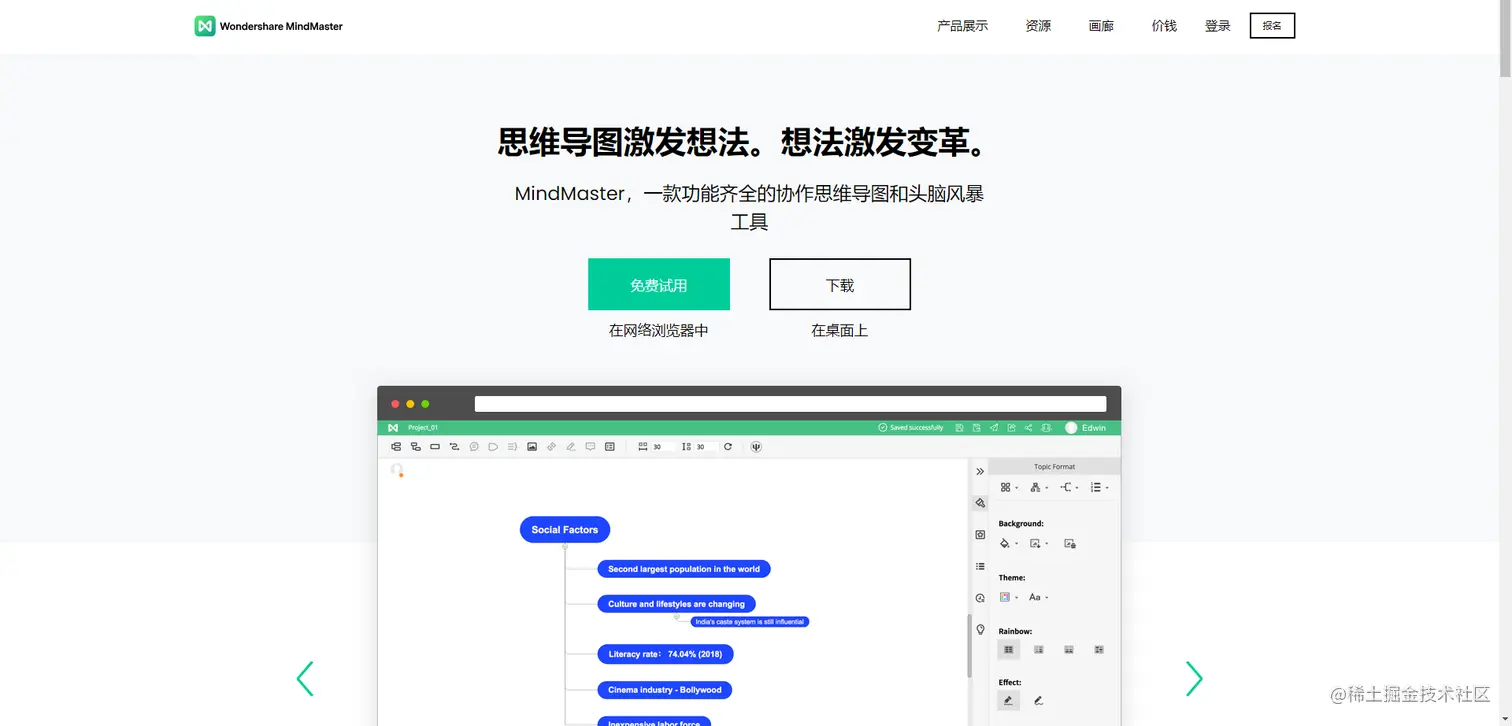Click the share icon in the green top bar
This screenshot has height=726, width=1512.
click(1029, 428)
